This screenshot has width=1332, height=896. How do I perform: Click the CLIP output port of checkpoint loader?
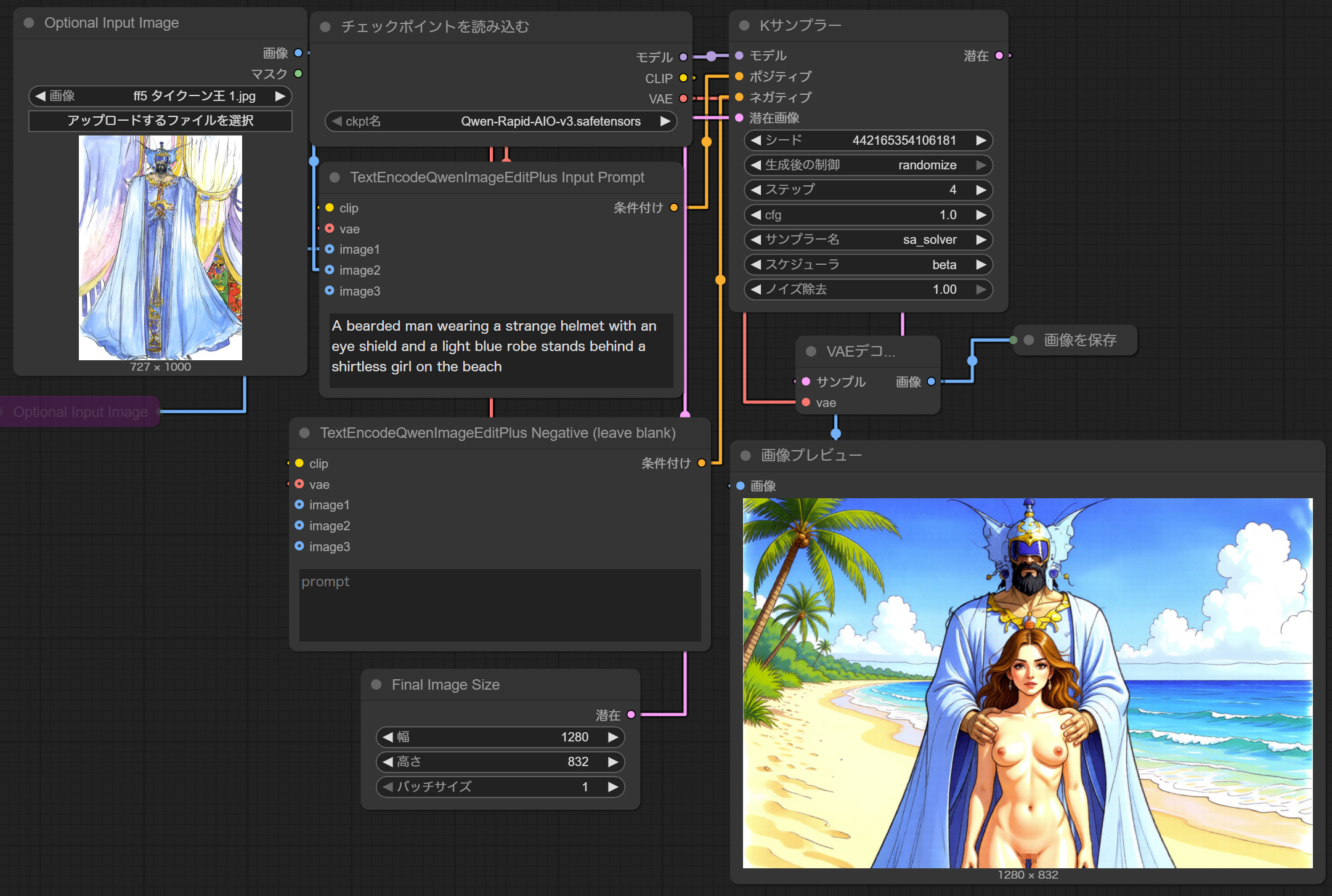[683, 78]
